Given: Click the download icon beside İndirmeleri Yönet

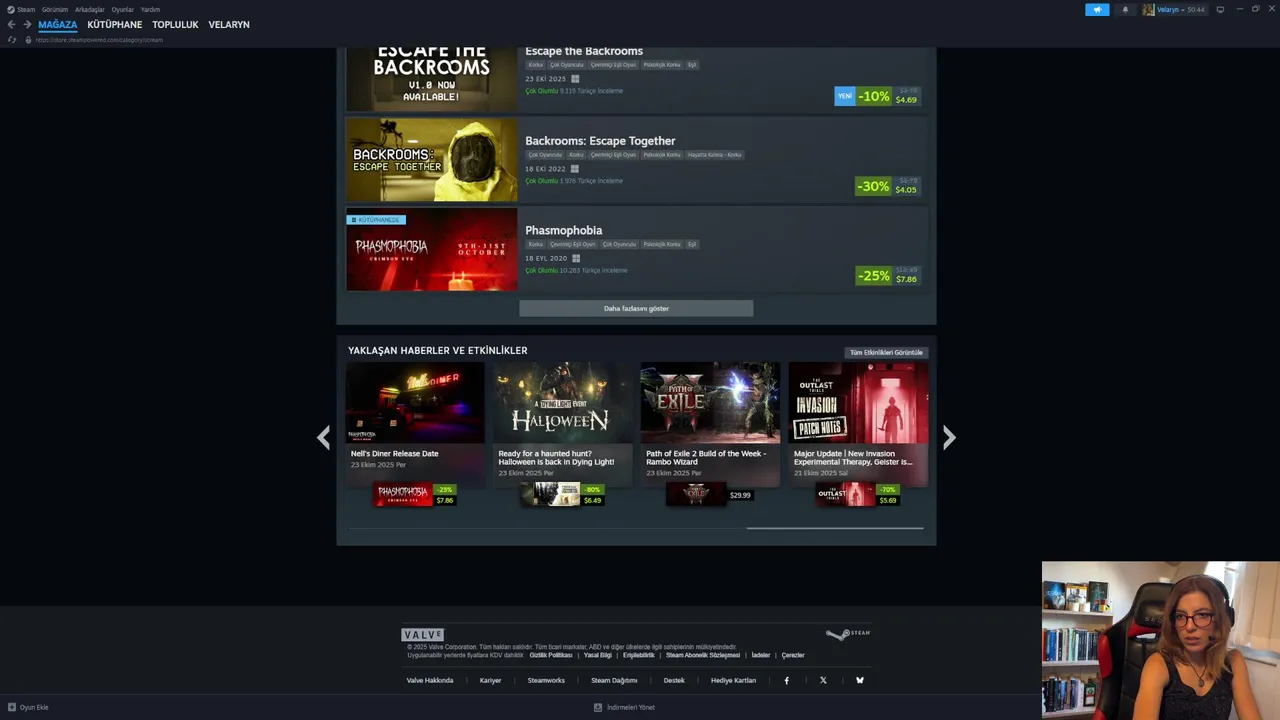Looking at the screenshot, I should pyautogui.click(x=598, y=707).
